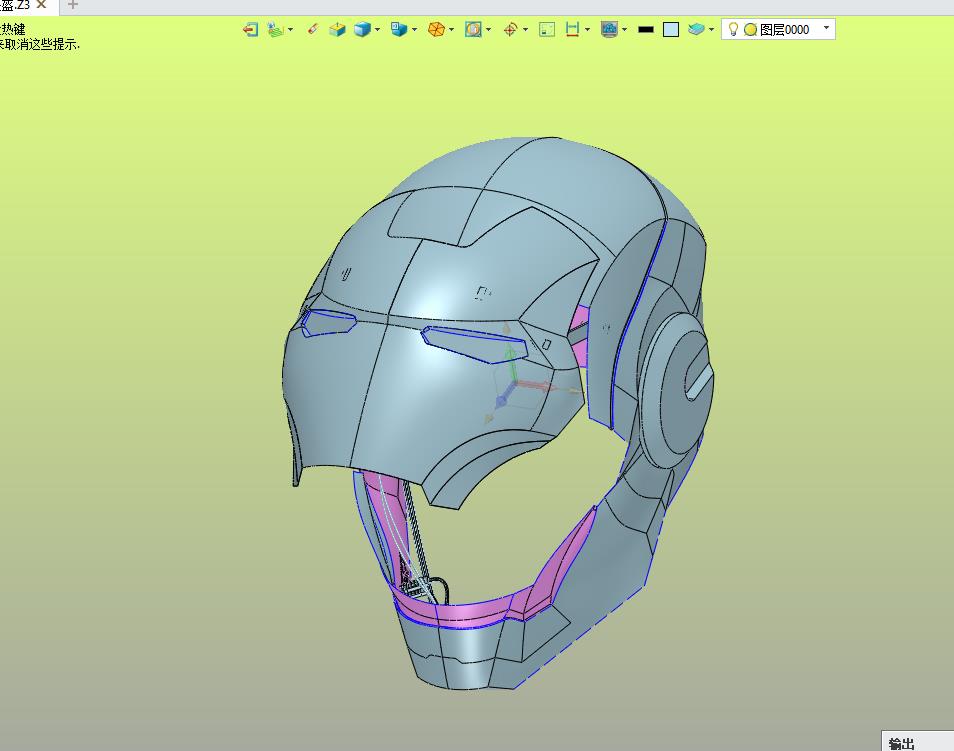Screen dimensions: 954x751
Task: Expand the orange polyhedron dropdown arrow
Action: [451, 29]
